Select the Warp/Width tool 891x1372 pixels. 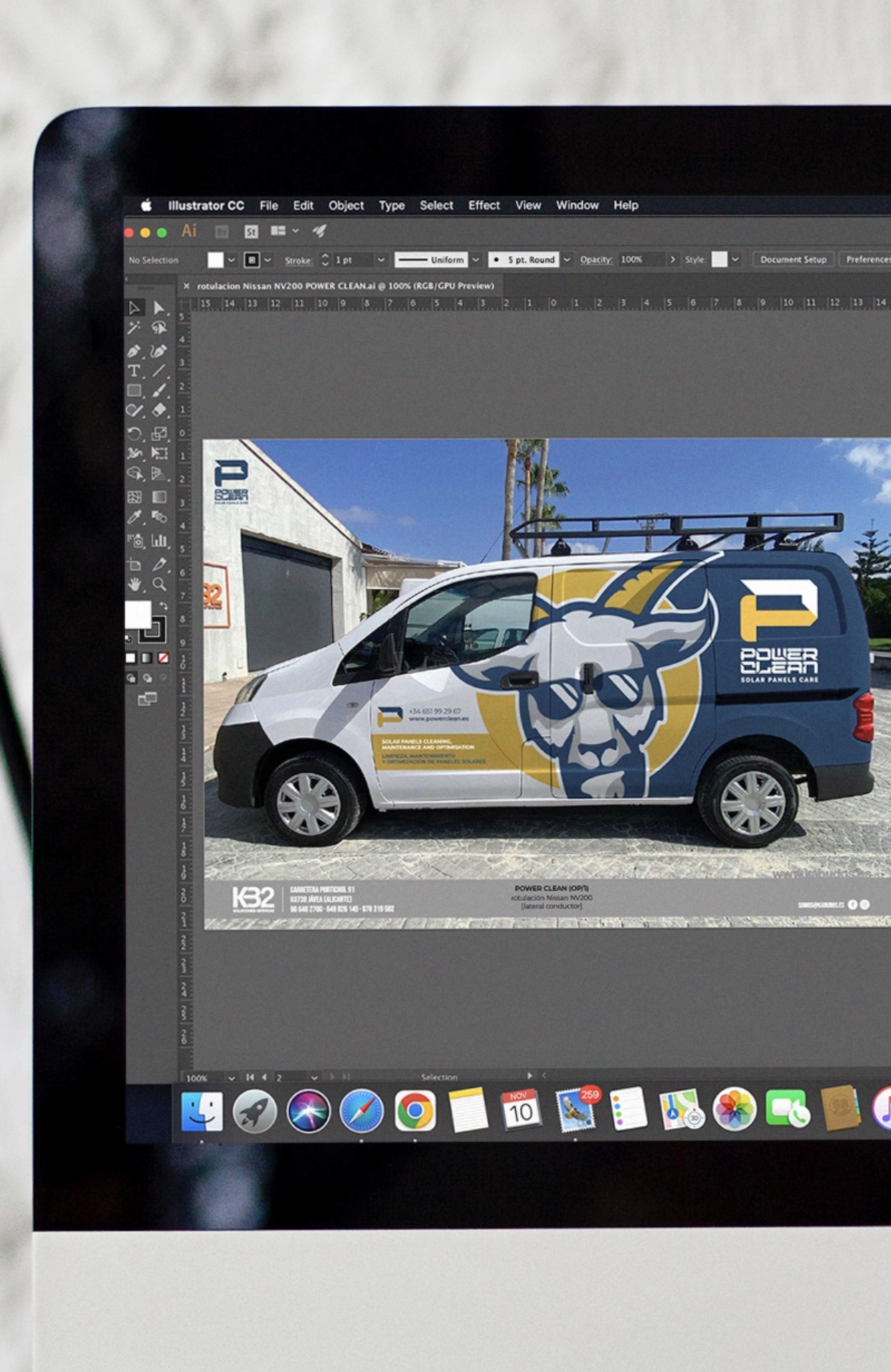coord(134,453)
